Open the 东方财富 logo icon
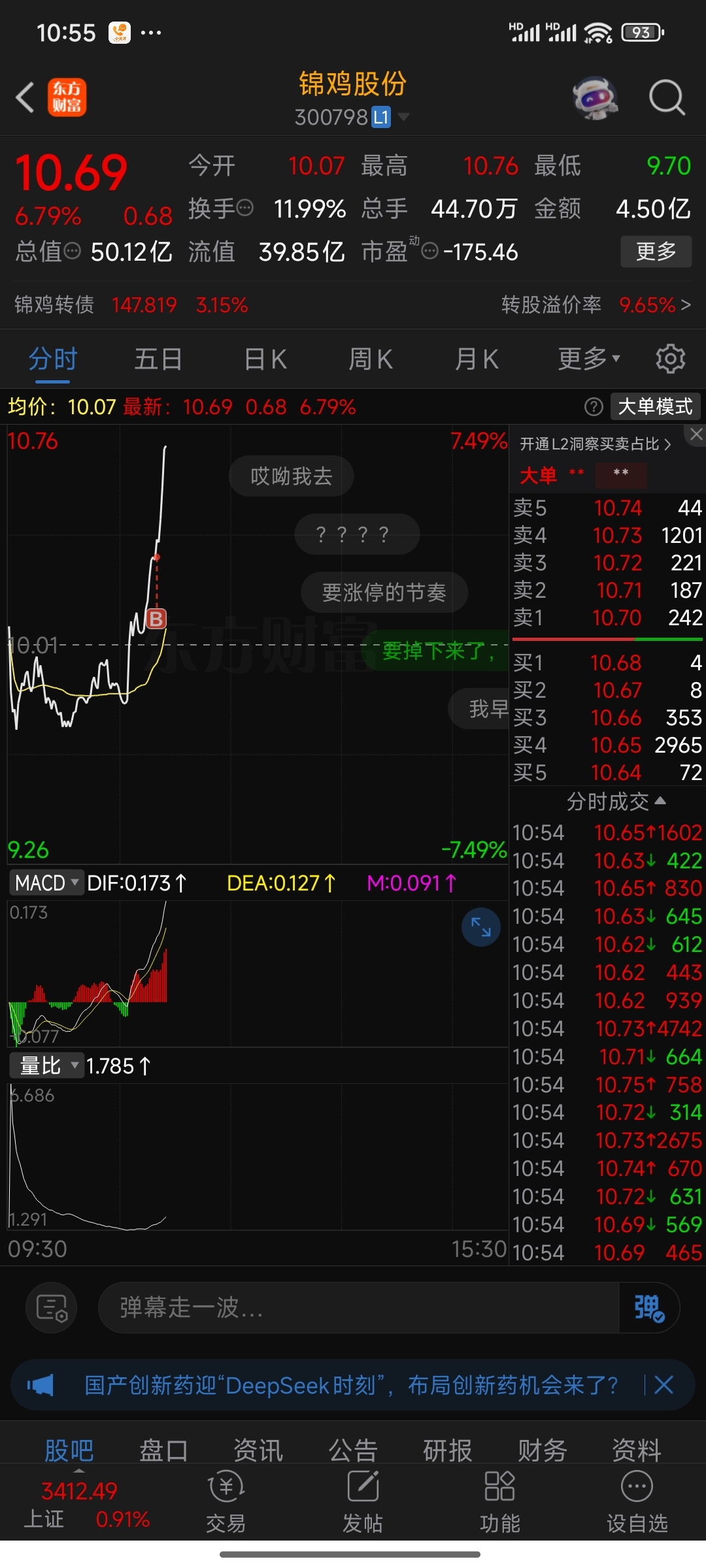 67,97
